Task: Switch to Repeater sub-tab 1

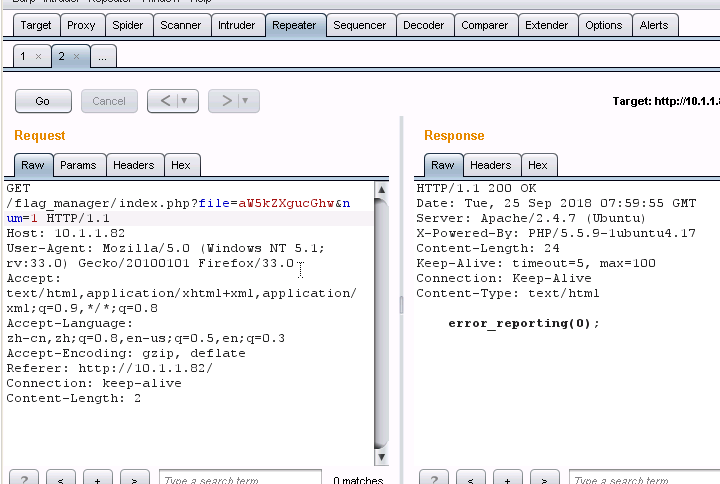Action: [23, 56]
